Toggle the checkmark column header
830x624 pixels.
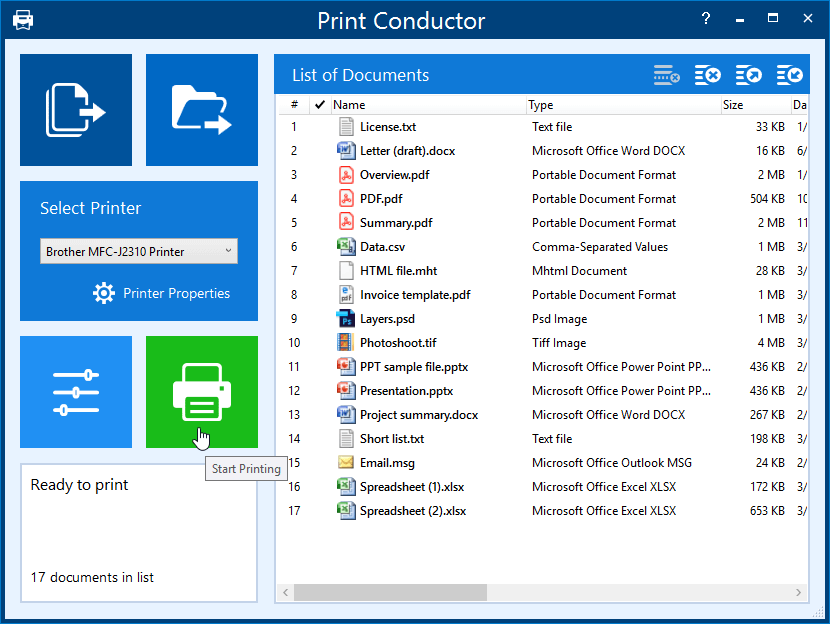[x=319, y=104]
